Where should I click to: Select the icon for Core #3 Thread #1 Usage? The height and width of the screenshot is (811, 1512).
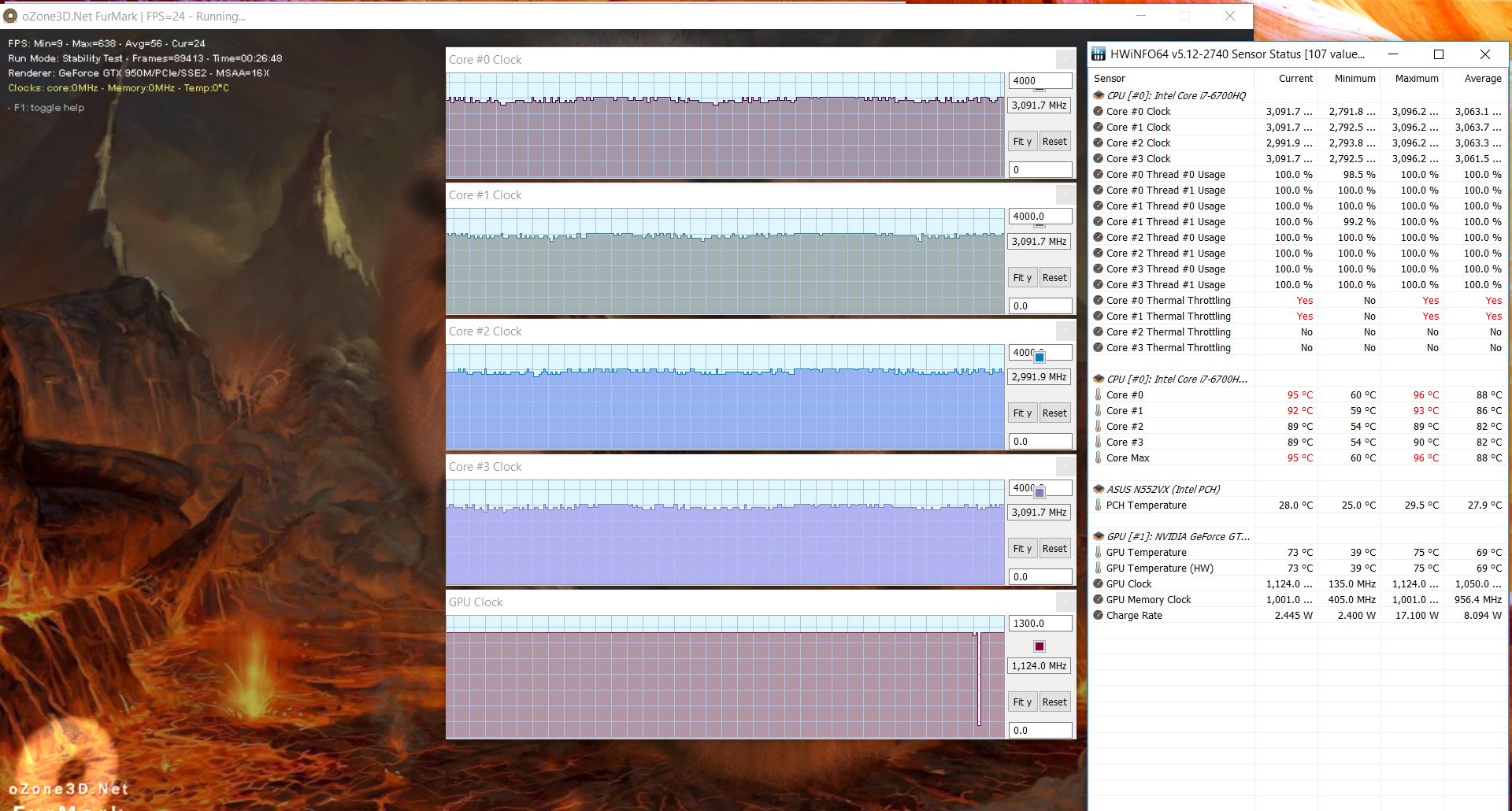1099,284
